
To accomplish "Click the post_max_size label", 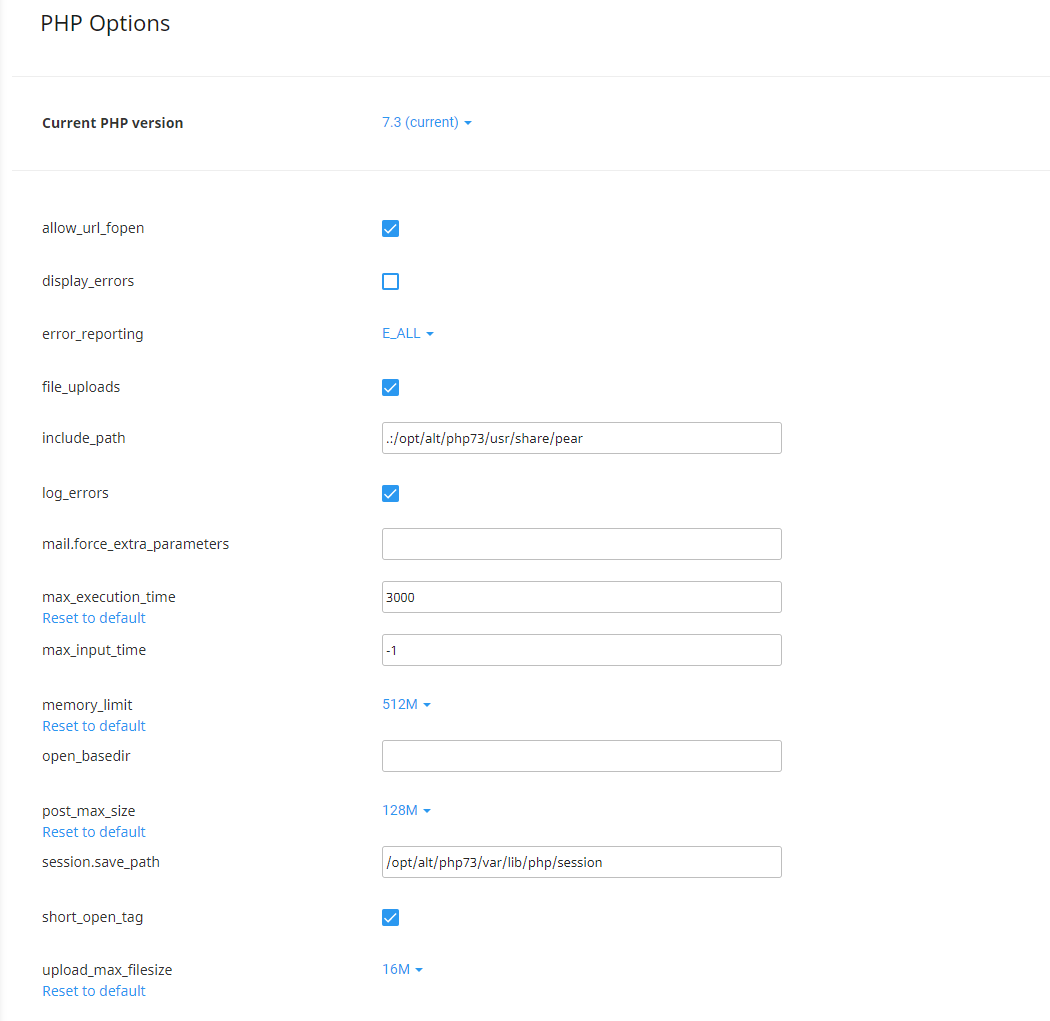I will 88,811.
